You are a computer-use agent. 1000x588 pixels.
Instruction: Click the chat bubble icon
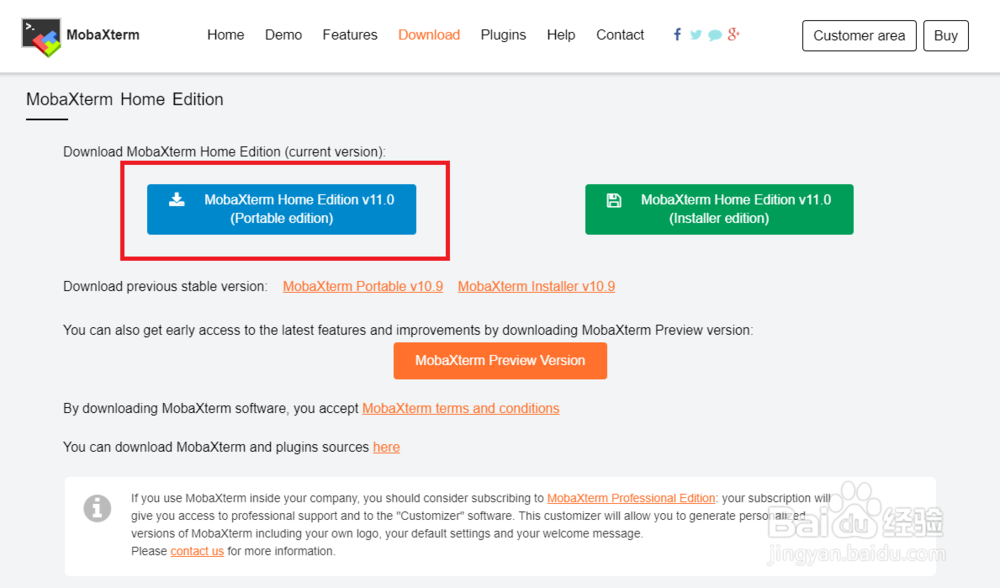click(x=715, y=35)
